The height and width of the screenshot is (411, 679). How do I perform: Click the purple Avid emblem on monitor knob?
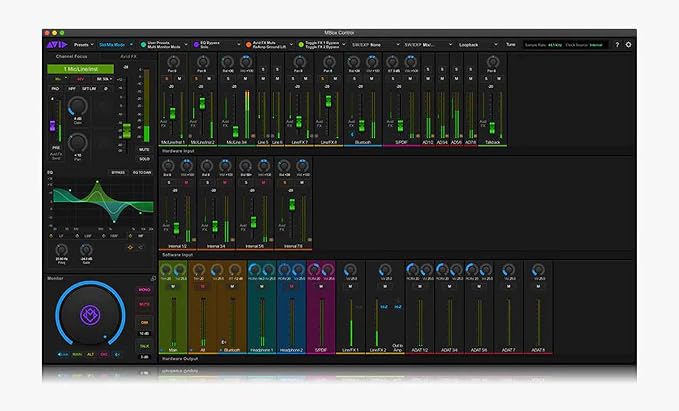(x=90, y=315)
